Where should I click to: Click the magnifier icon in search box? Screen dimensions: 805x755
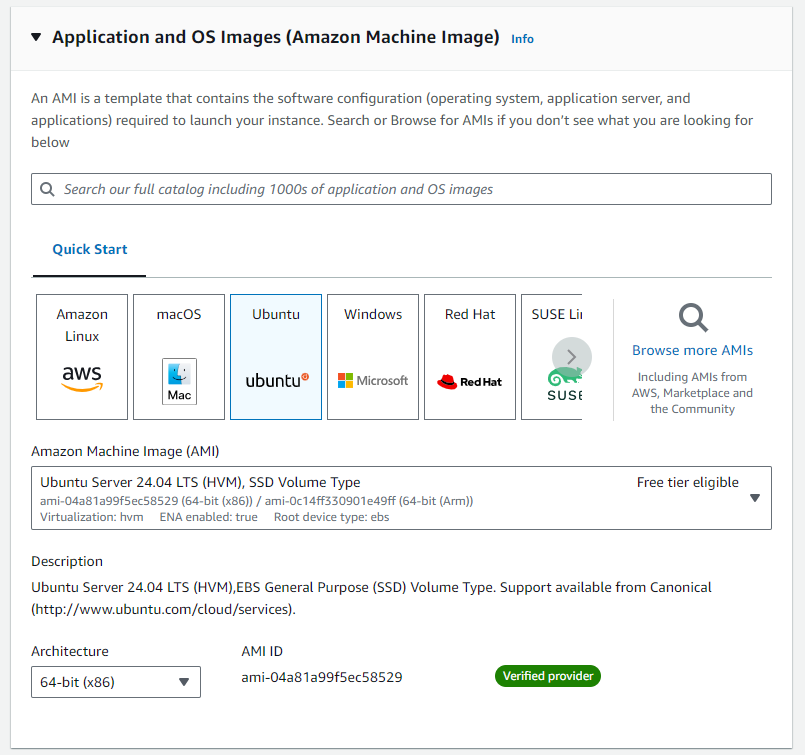(x=47, y=189)
